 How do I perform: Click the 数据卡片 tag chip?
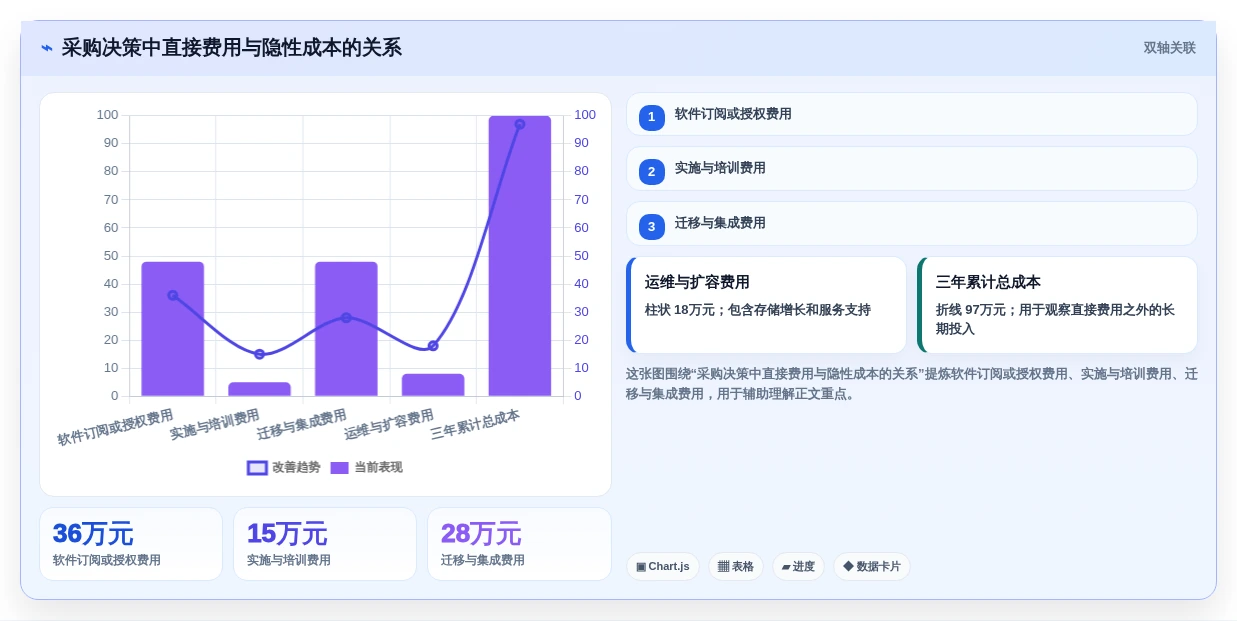coord(871,566)
